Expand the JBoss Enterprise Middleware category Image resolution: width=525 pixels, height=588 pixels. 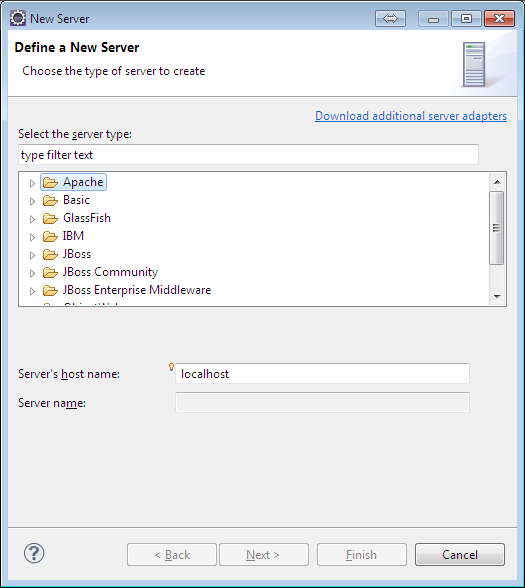coord(32,291)
